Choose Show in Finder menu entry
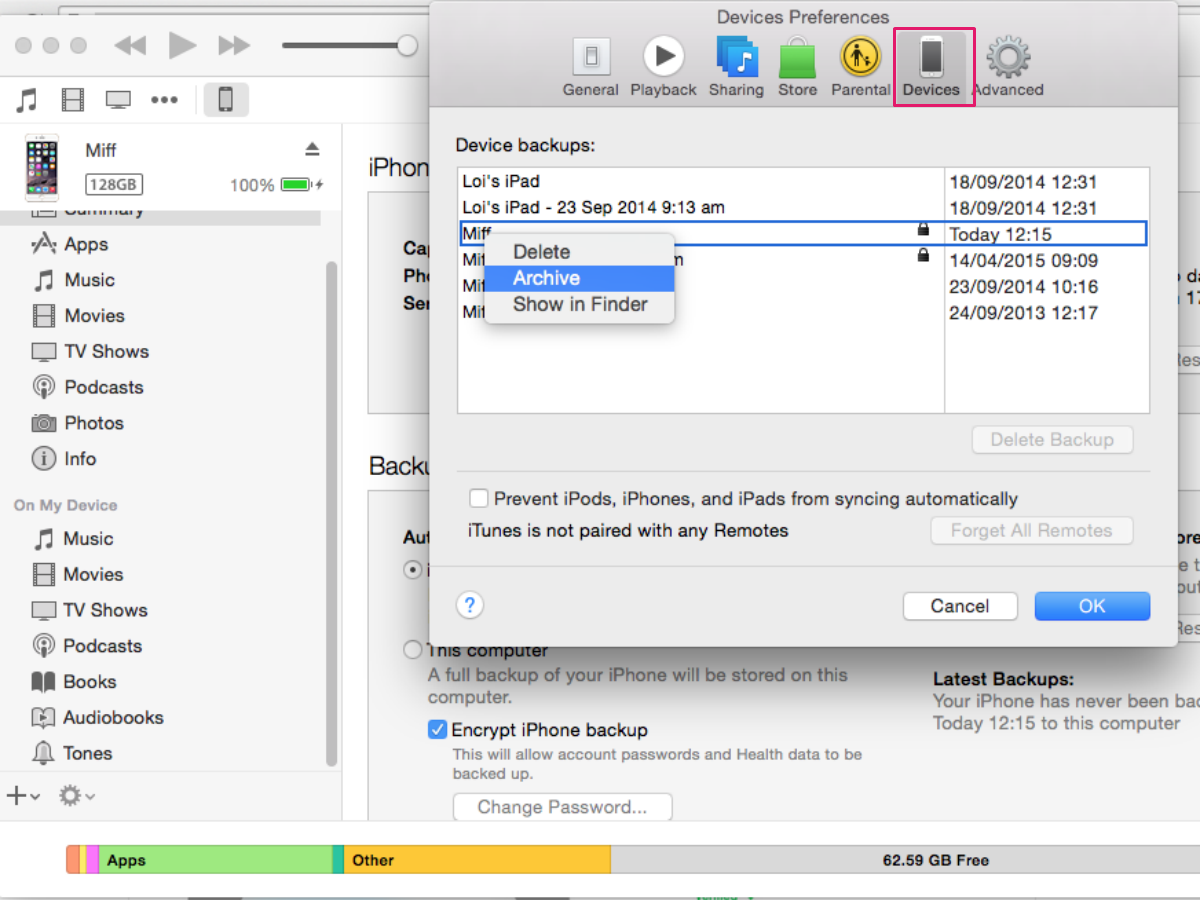 (x=580, y=304)
